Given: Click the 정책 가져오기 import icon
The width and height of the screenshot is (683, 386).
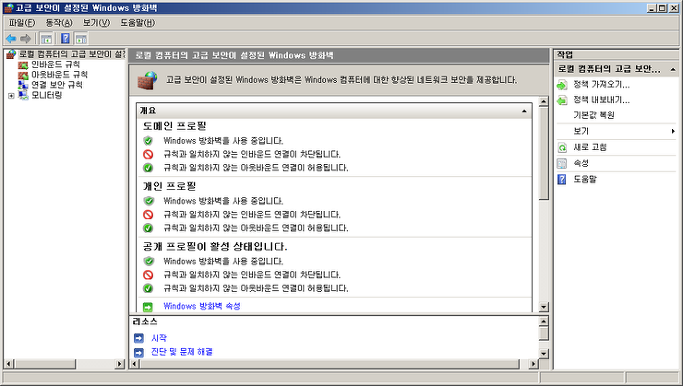Looking at the screenshot, I should click(x=562, y=85).
